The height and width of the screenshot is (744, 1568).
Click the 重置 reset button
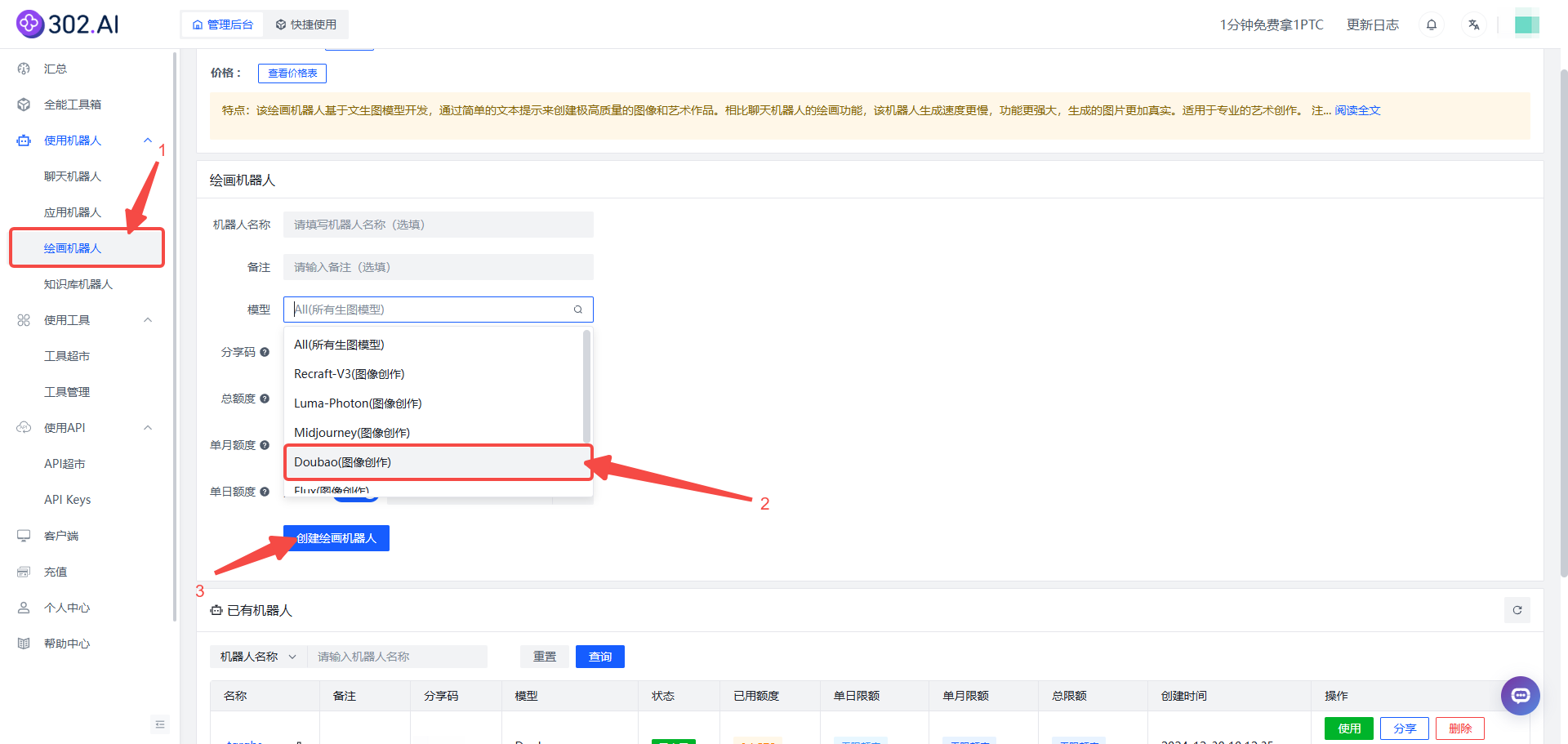coord(545,657)
